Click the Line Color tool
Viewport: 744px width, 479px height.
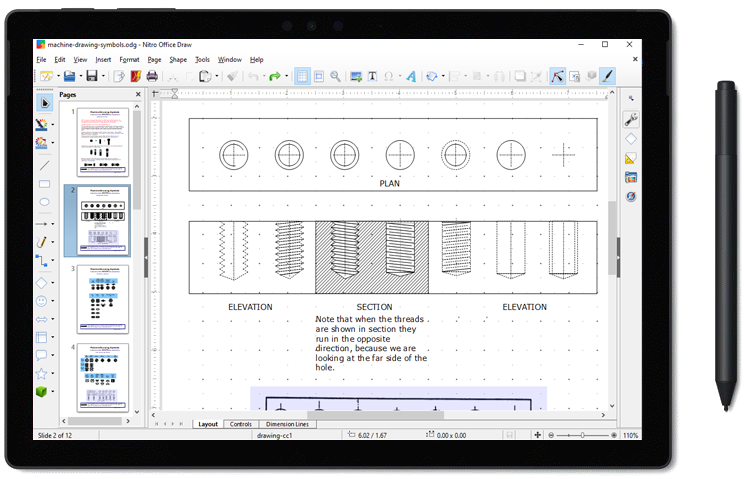click(x=42, y=125)
